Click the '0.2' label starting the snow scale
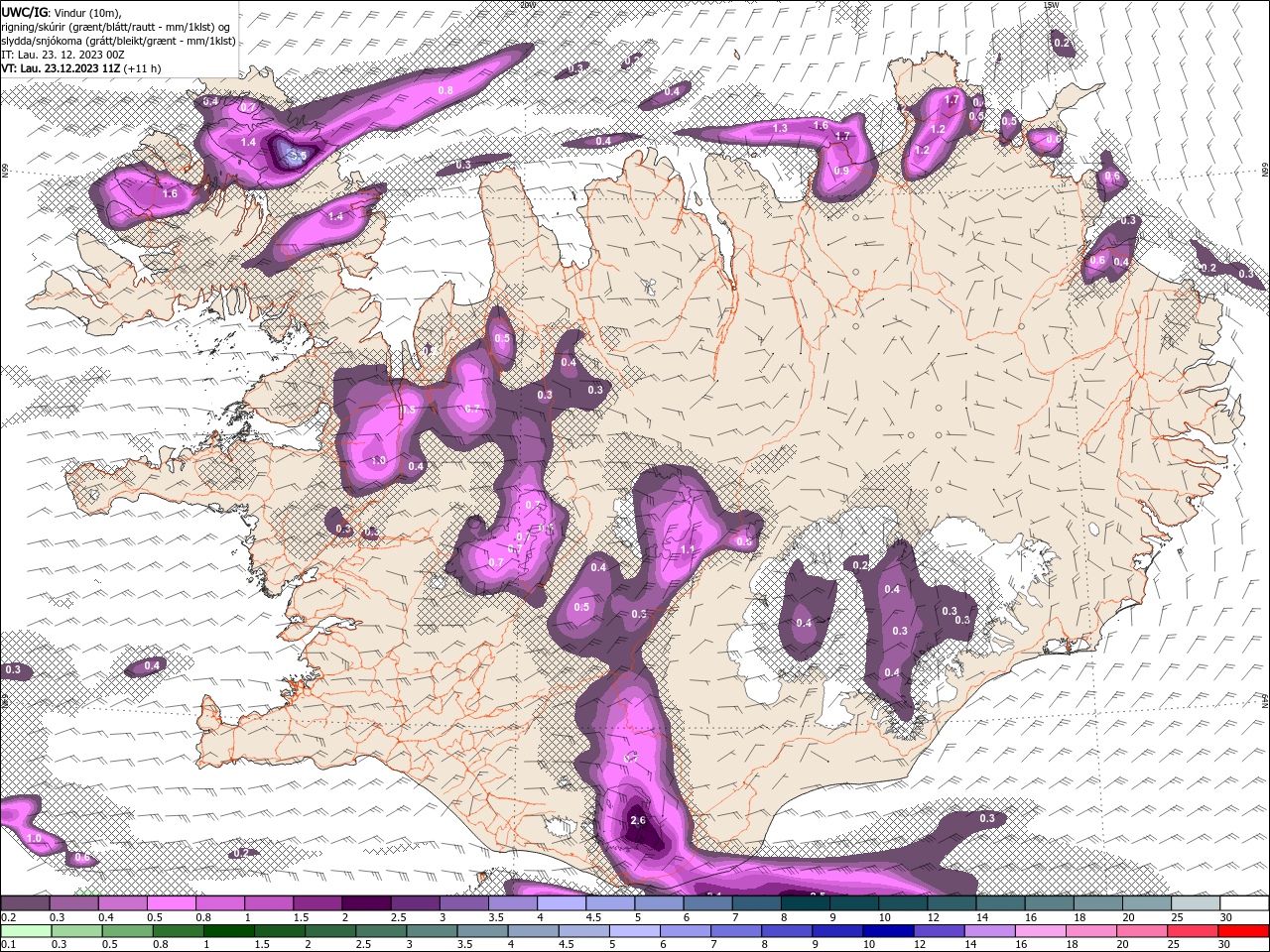 (8, 916)
